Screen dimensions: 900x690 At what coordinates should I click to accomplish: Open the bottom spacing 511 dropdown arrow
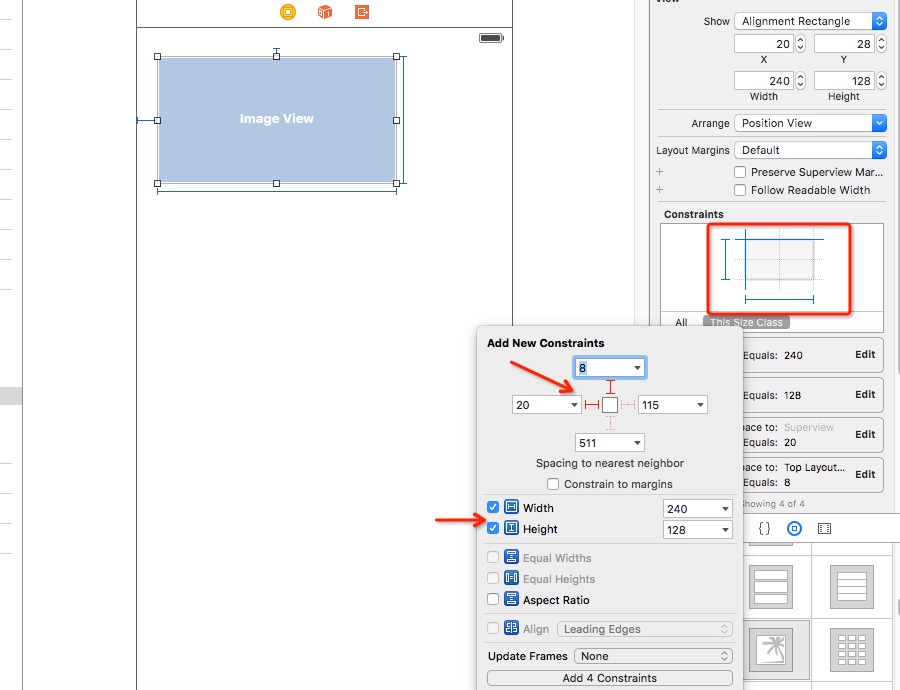point(637,443)
